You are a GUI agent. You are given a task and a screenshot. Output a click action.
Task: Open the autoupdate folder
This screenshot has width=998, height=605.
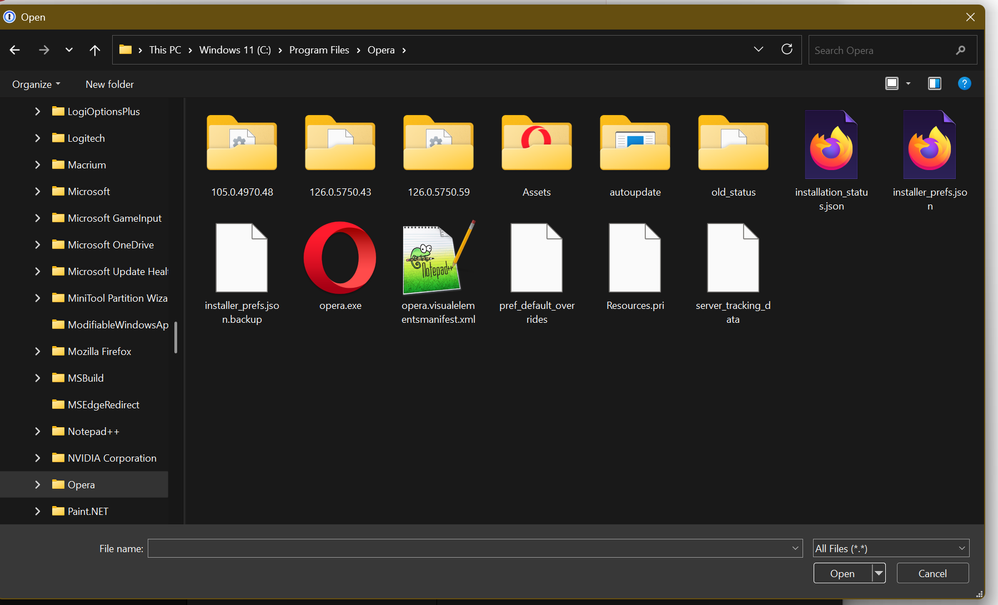pos(634,146)
